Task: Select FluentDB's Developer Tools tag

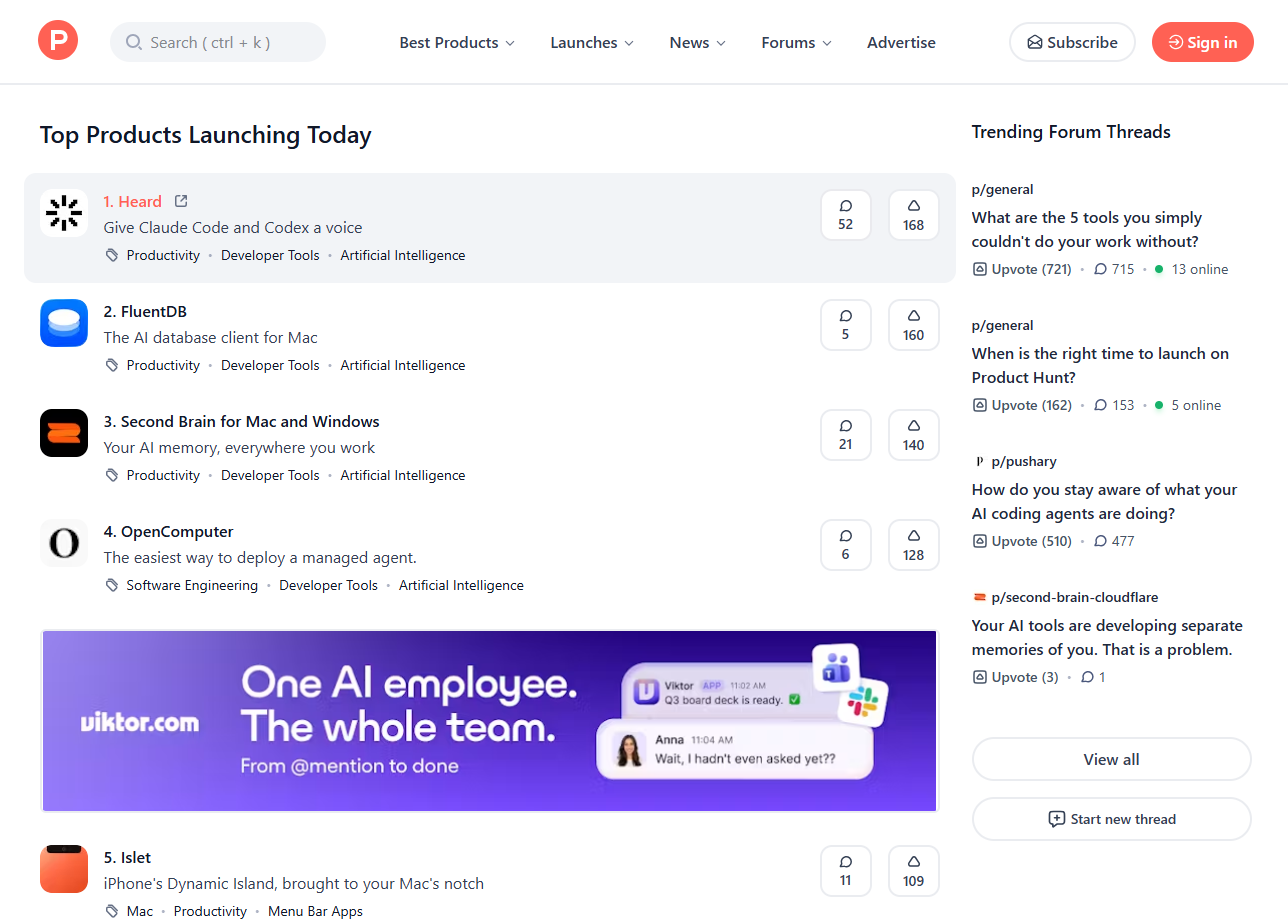Action: pos(270,365)
